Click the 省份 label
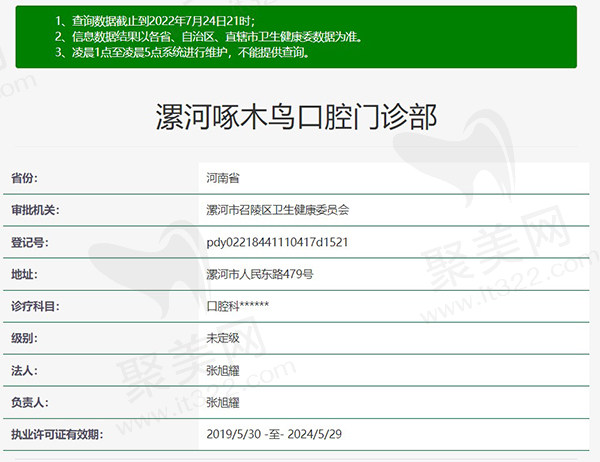 coord(24,178)
